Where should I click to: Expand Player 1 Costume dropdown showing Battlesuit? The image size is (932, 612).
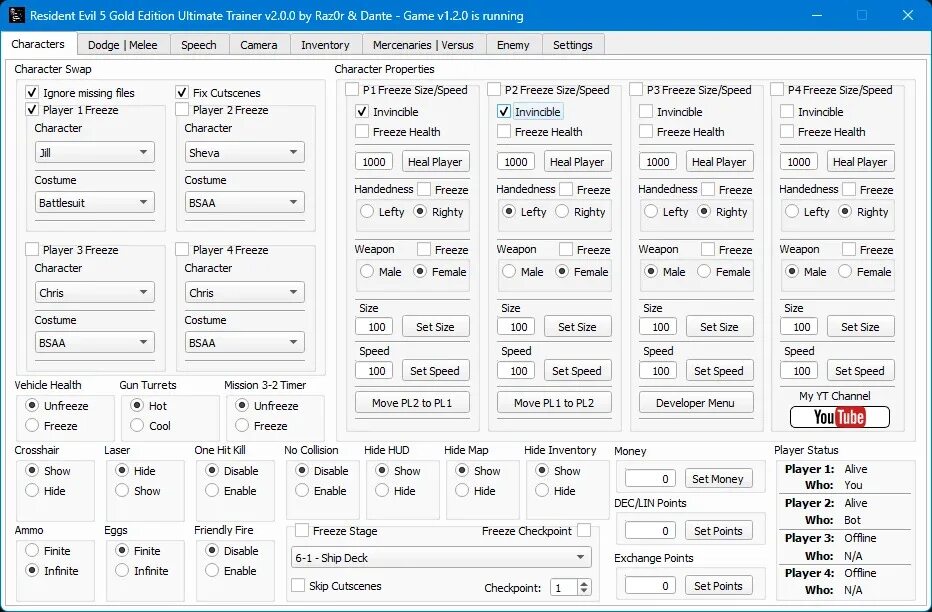[x=95, y=203]
